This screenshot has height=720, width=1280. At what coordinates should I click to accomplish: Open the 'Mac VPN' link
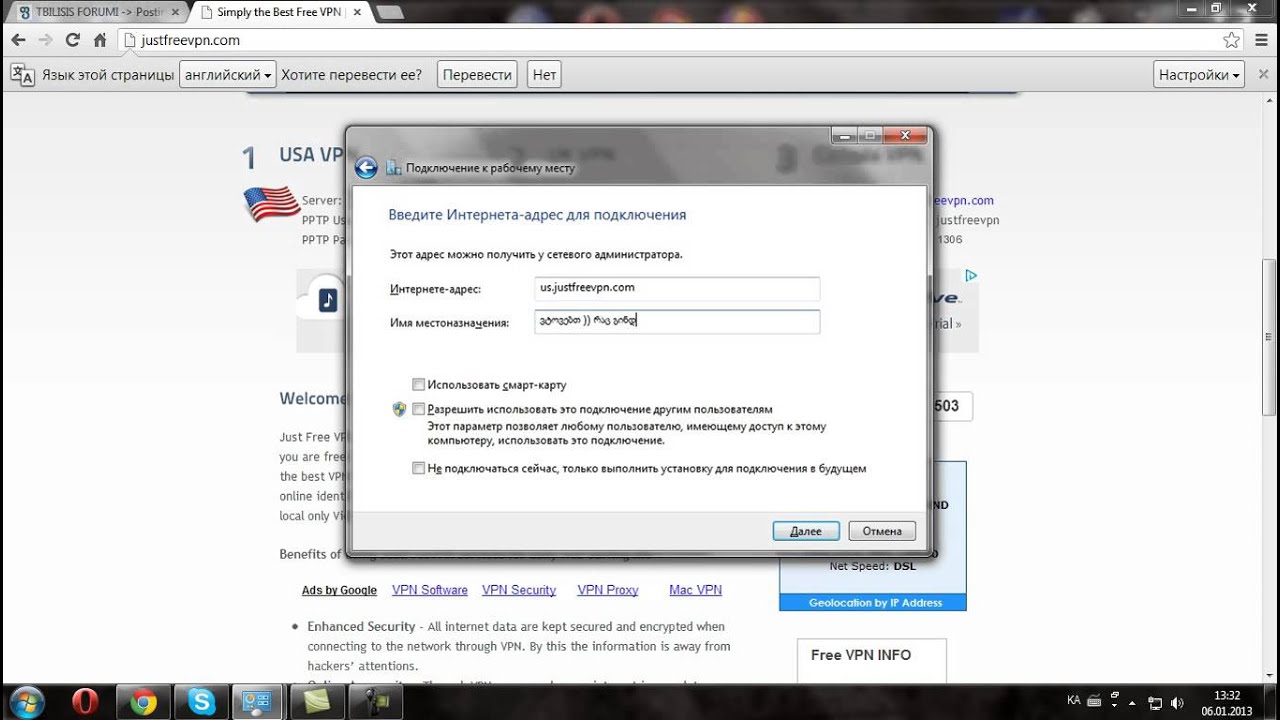[695, 590]
